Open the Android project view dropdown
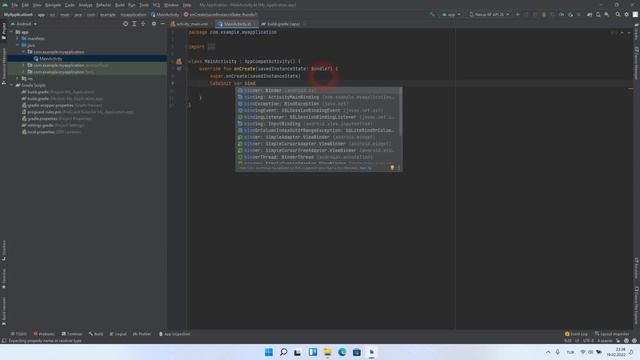The image size is (640, 360). [x=24, y=24]
